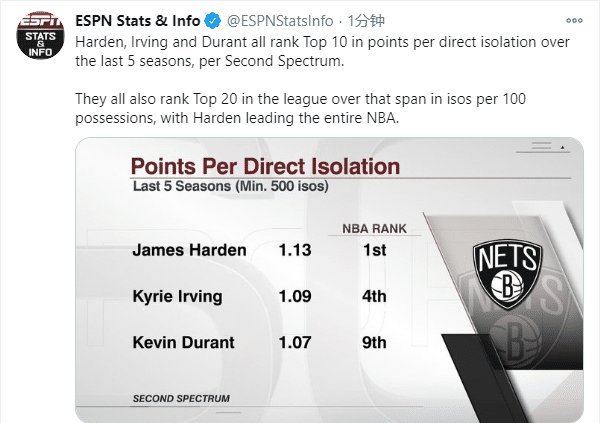The height and width of the screenshot is (423, 601).
Task: Click Irving's 4th rank value
Action: click(375, 296)
